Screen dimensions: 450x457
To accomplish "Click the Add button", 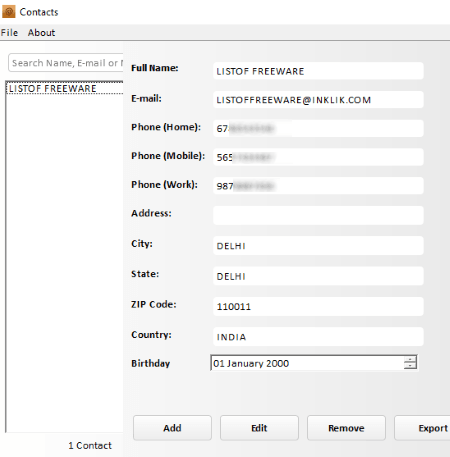I will point(172,428).
